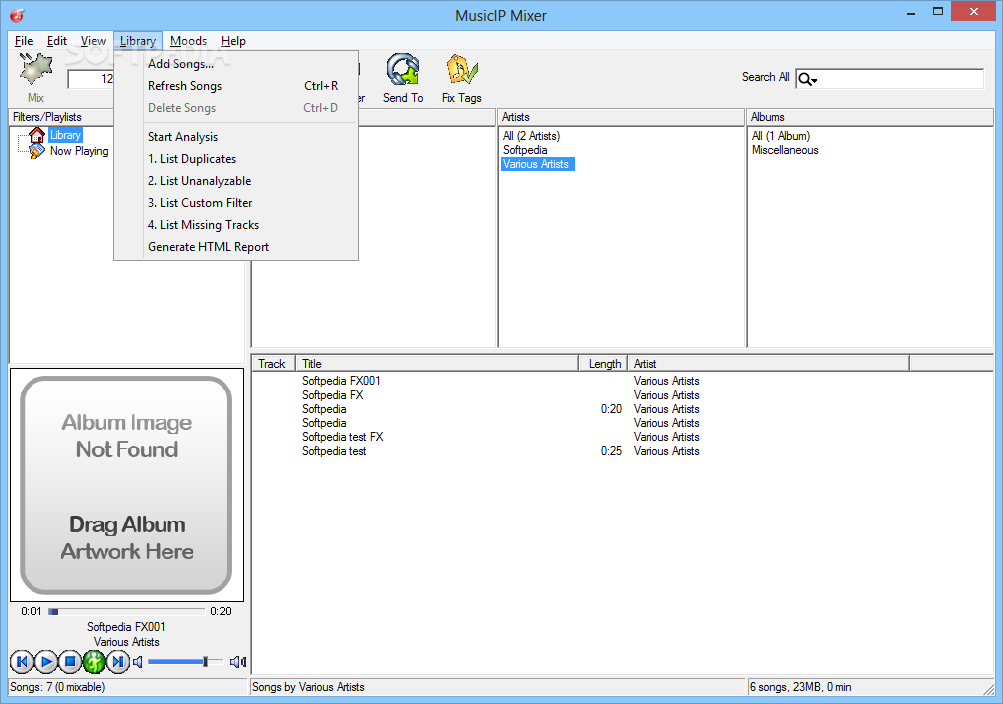Open the search magnifier dropdown
Image resolution: width=1003 pixels, height=704 pixels.
click(808, 79)
